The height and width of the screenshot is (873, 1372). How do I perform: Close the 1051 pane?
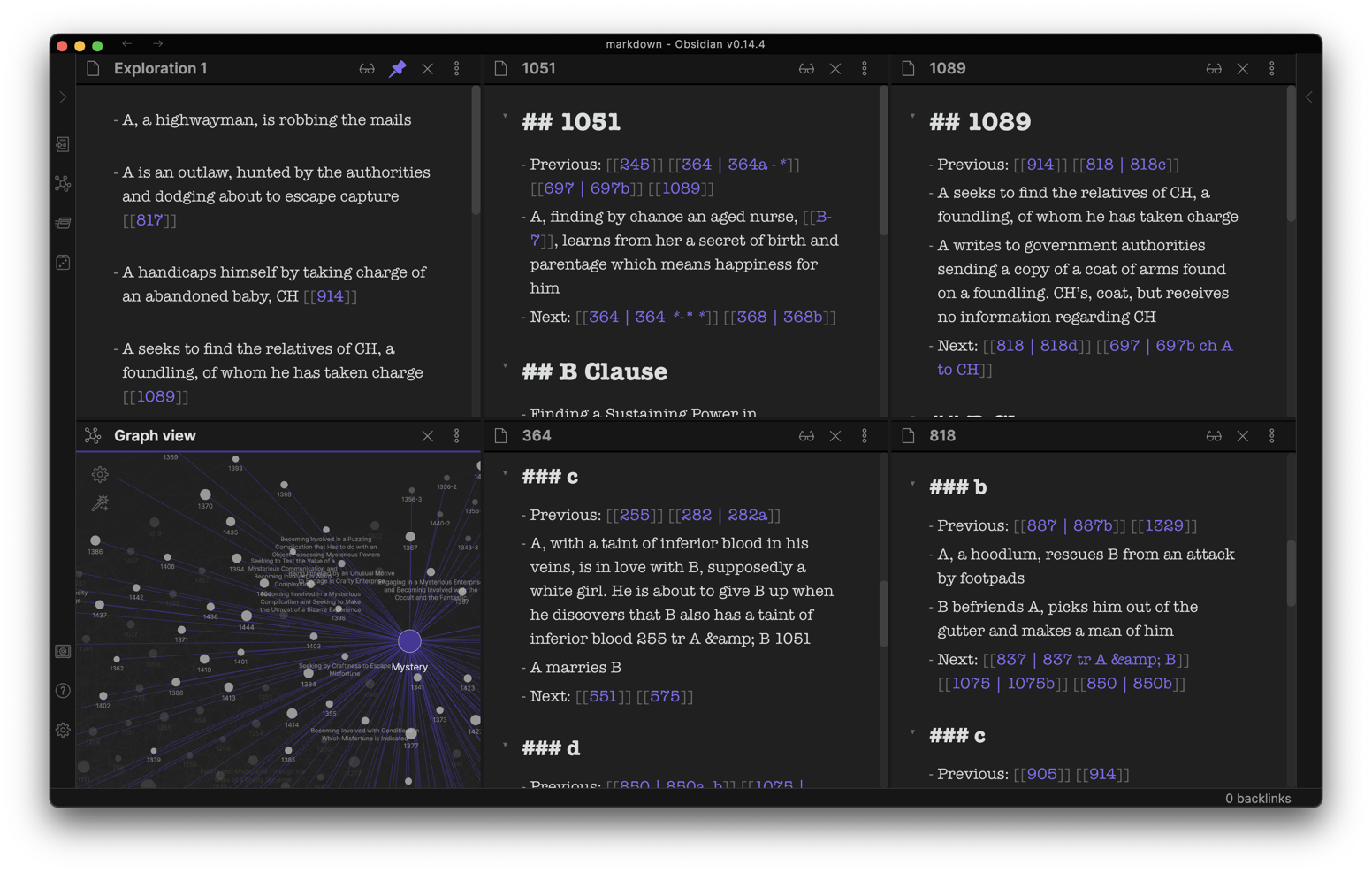[x=835, y=68]
